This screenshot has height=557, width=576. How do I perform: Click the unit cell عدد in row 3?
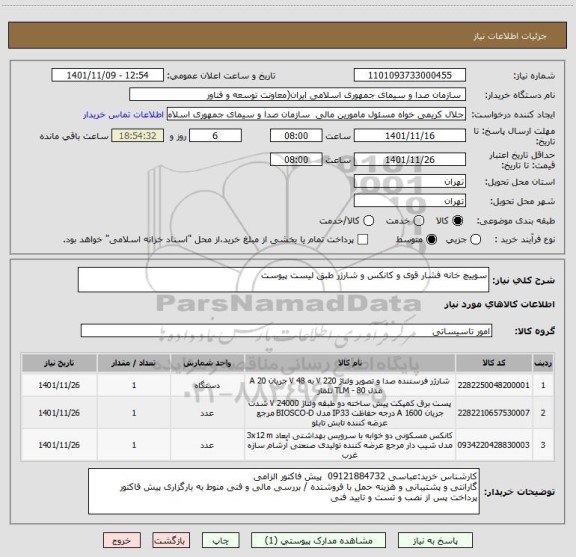pos(207,445)
